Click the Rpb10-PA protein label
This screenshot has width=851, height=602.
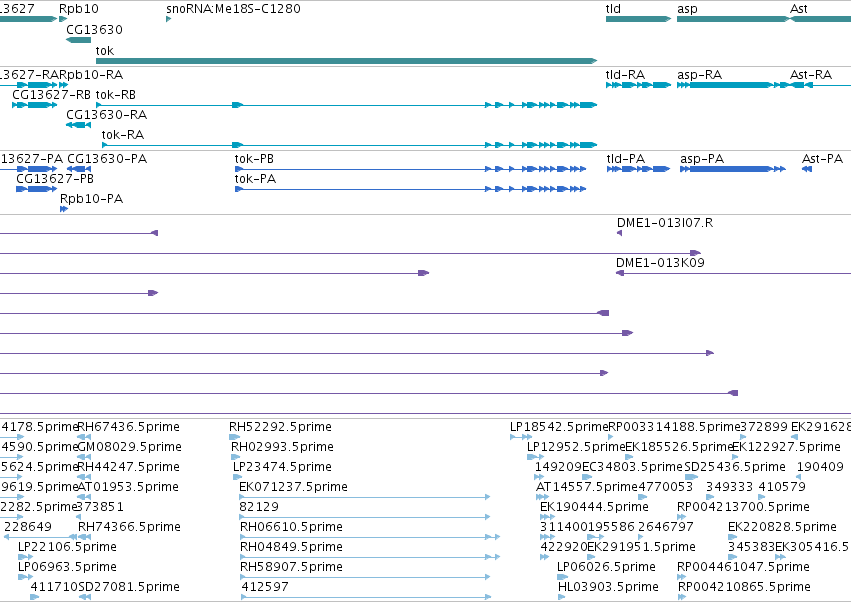(x=91, y=199)
